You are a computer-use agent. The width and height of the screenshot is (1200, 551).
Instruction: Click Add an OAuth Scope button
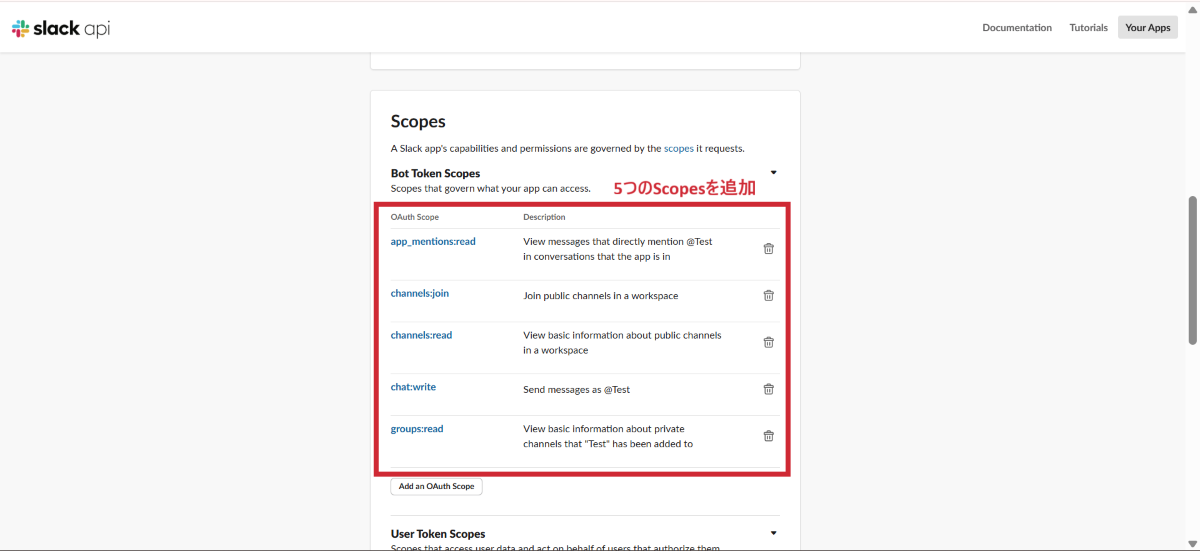tap(436, 486)
